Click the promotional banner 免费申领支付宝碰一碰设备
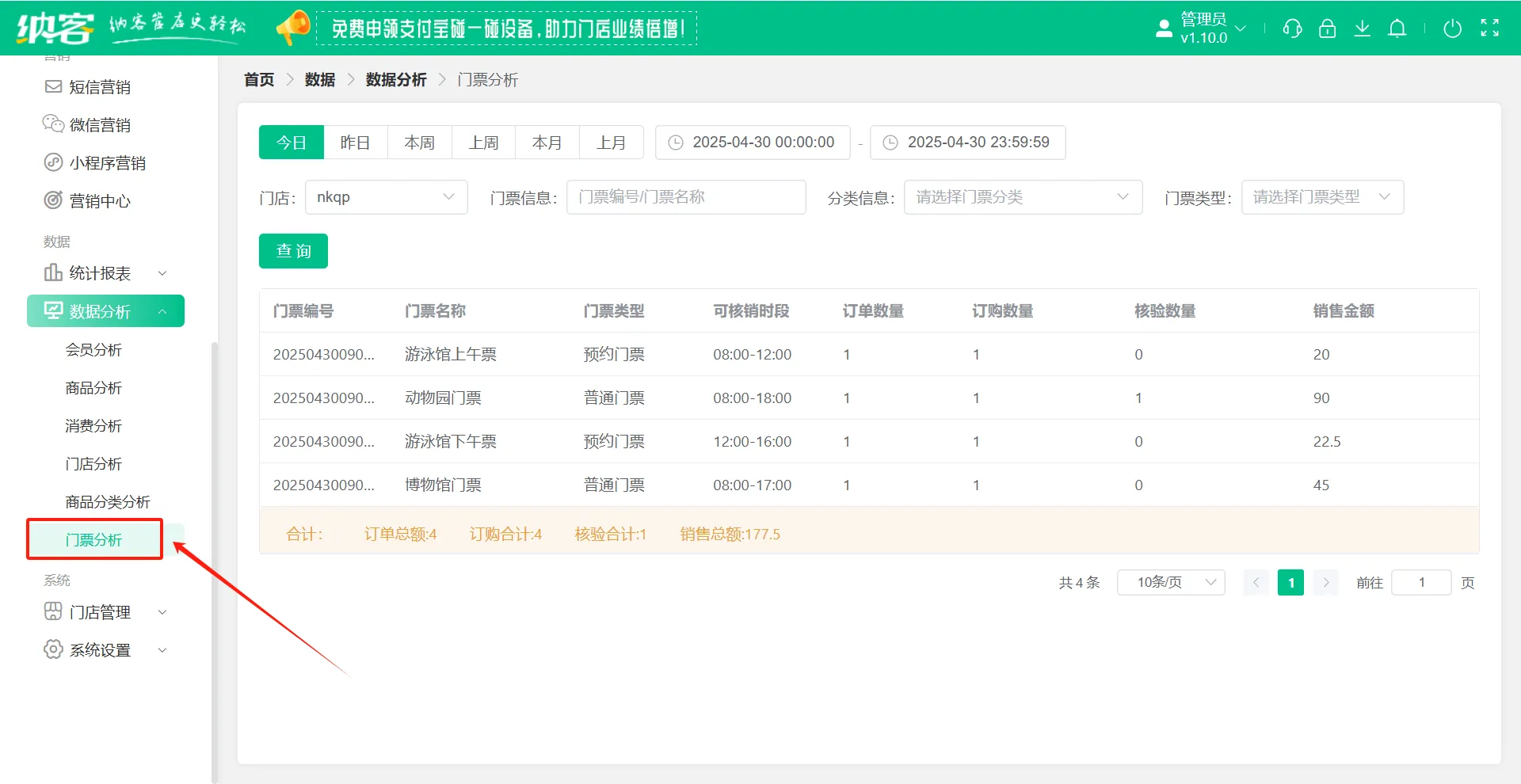 coord(506,29)
